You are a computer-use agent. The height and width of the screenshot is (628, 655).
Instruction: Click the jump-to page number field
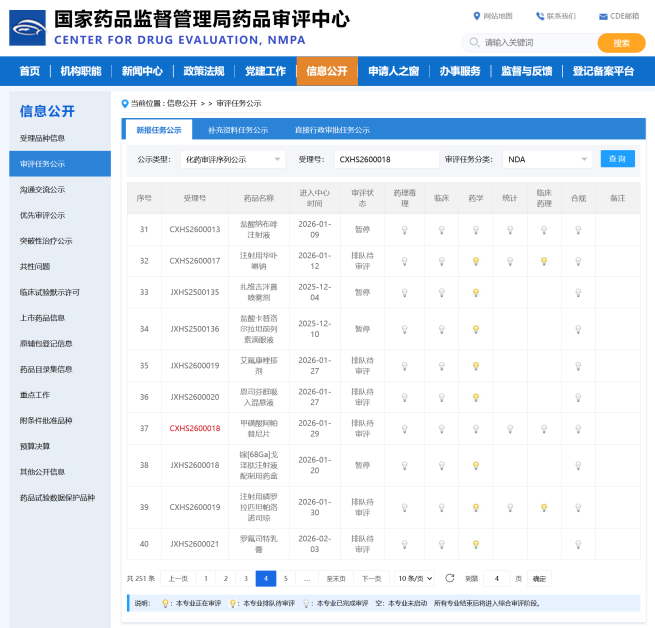coord(497,578)
